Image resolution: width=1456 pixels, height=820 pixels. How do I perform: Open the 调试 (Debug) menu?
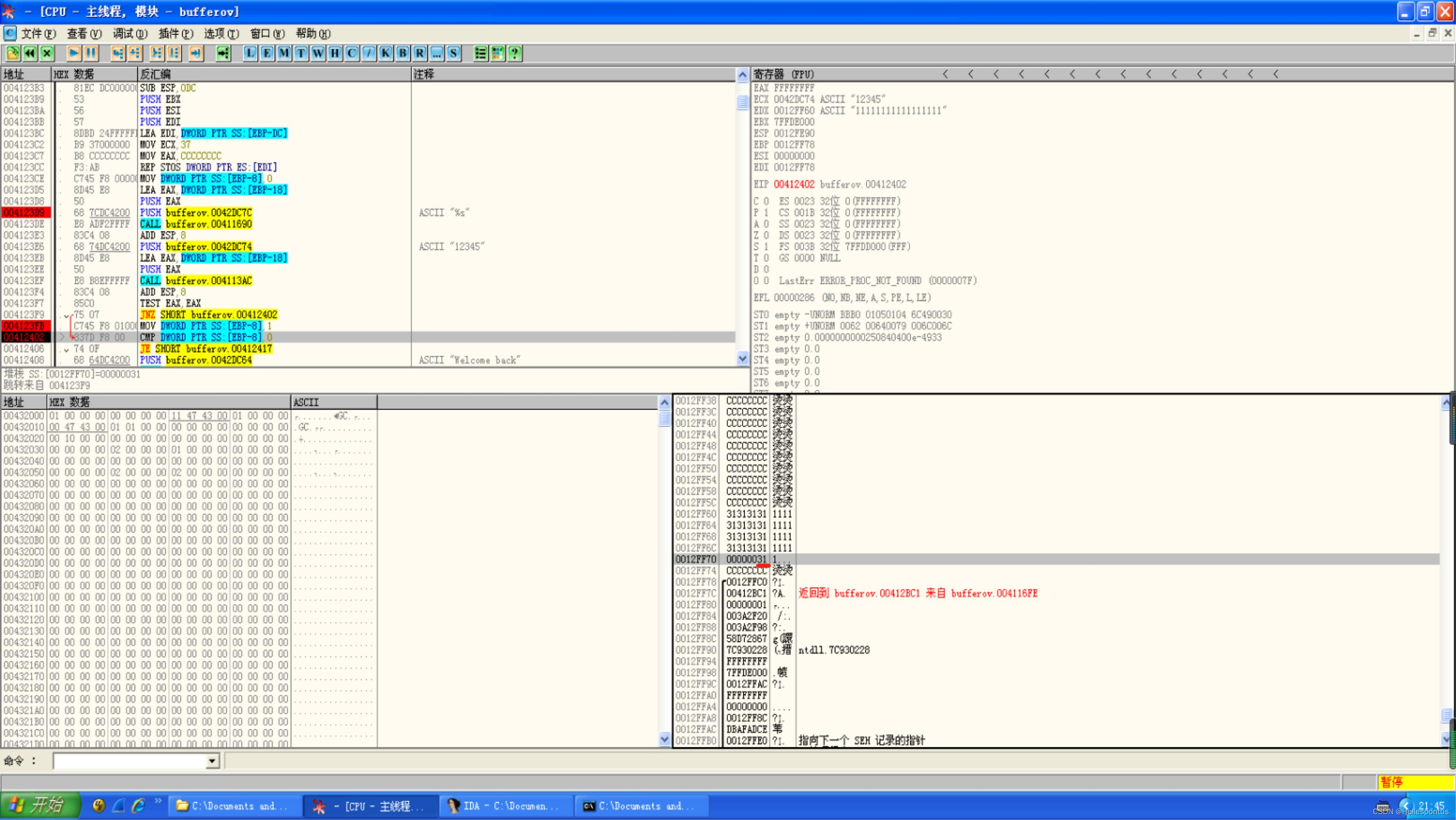(x=129, y=34)
